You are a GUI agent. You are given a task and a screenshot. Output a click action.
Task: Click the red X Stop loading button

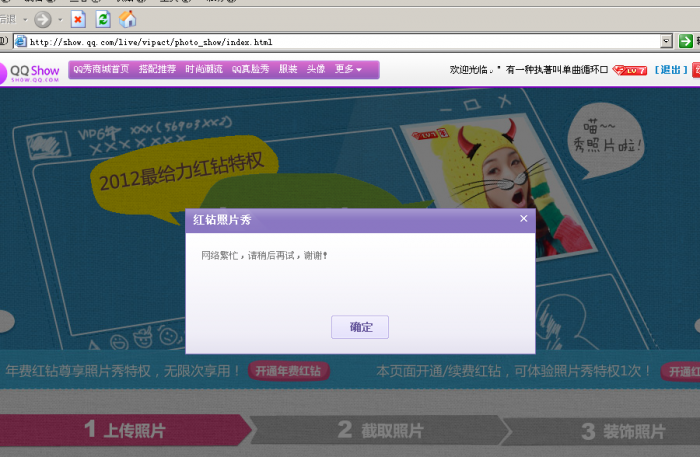tap(78, 20)
